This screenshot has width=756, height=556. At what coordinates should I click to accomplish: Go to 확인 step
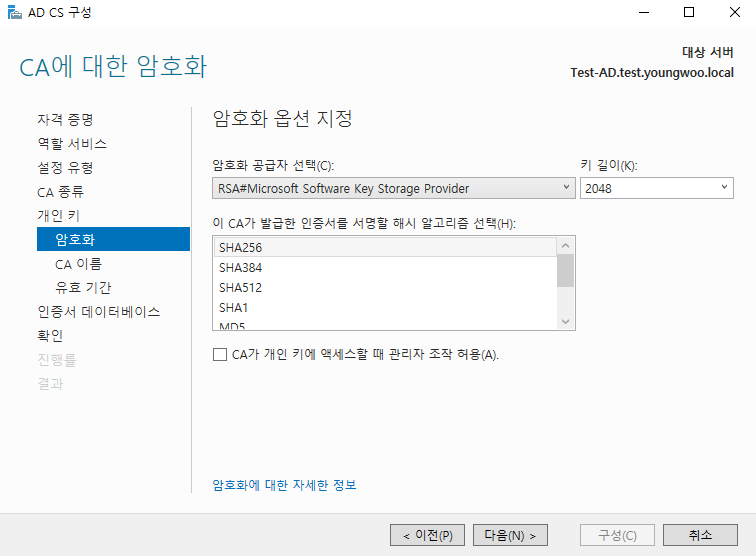(50, 336)
